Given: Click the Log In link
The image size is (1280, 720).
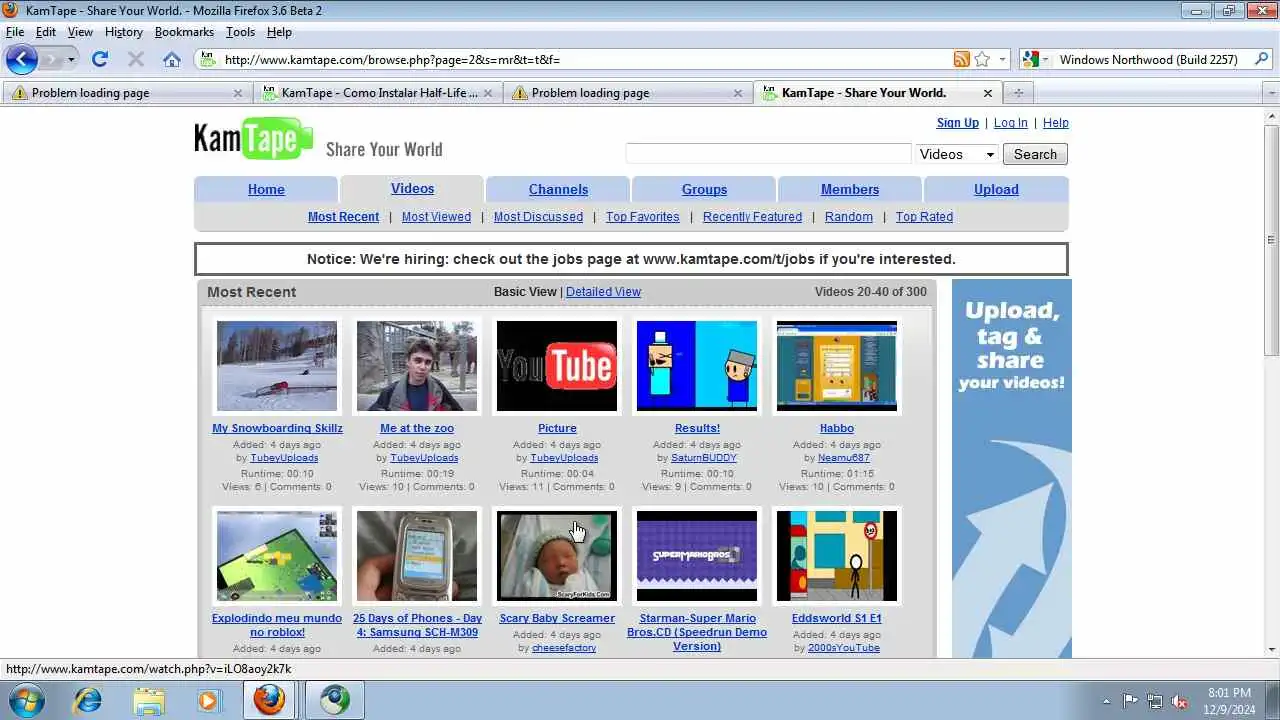Looking at the screenshot, I should (x=1010, y=123).
